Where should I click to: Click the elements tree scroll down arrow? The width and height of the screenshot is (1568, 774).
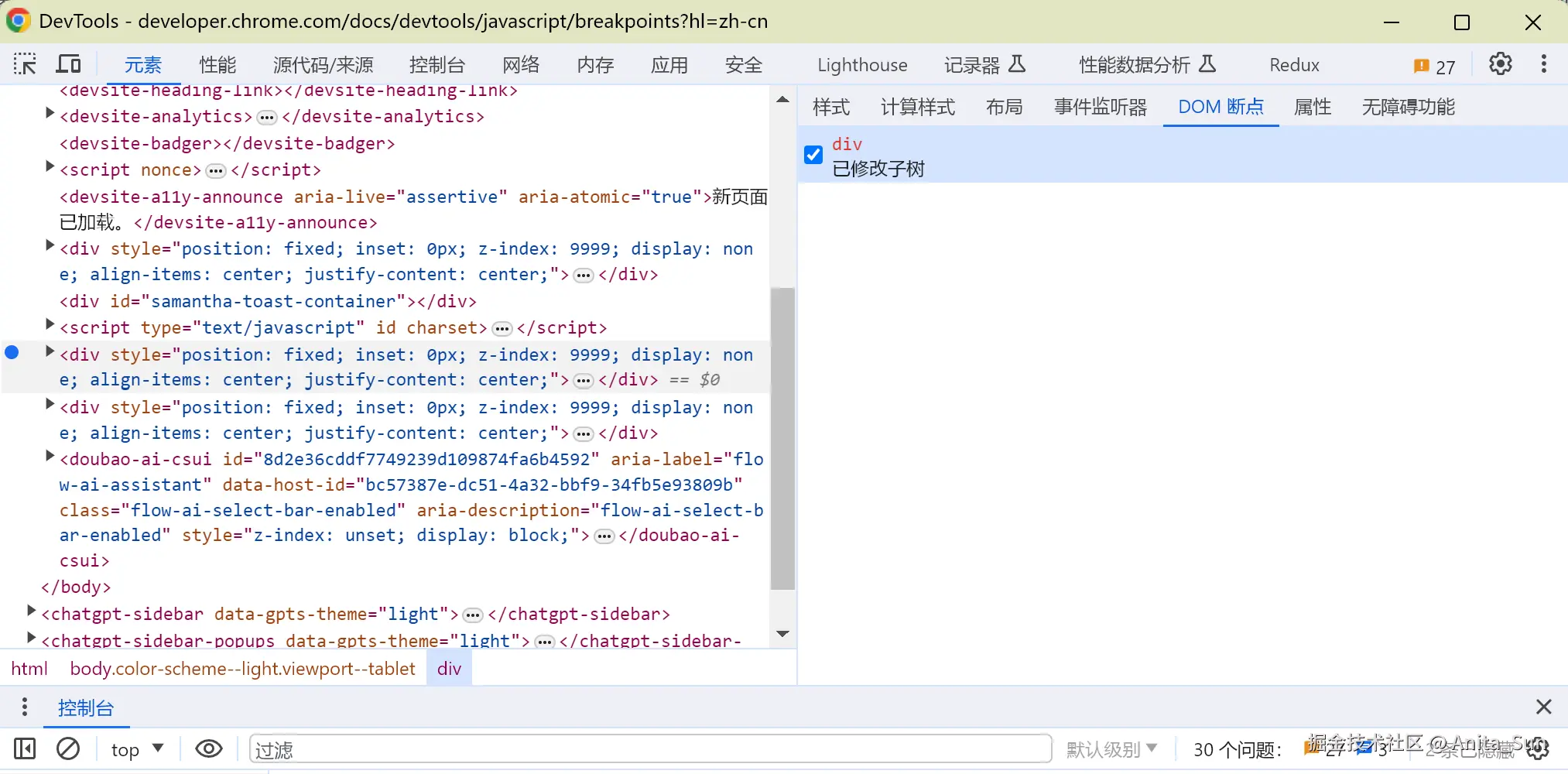coord(782,634)
